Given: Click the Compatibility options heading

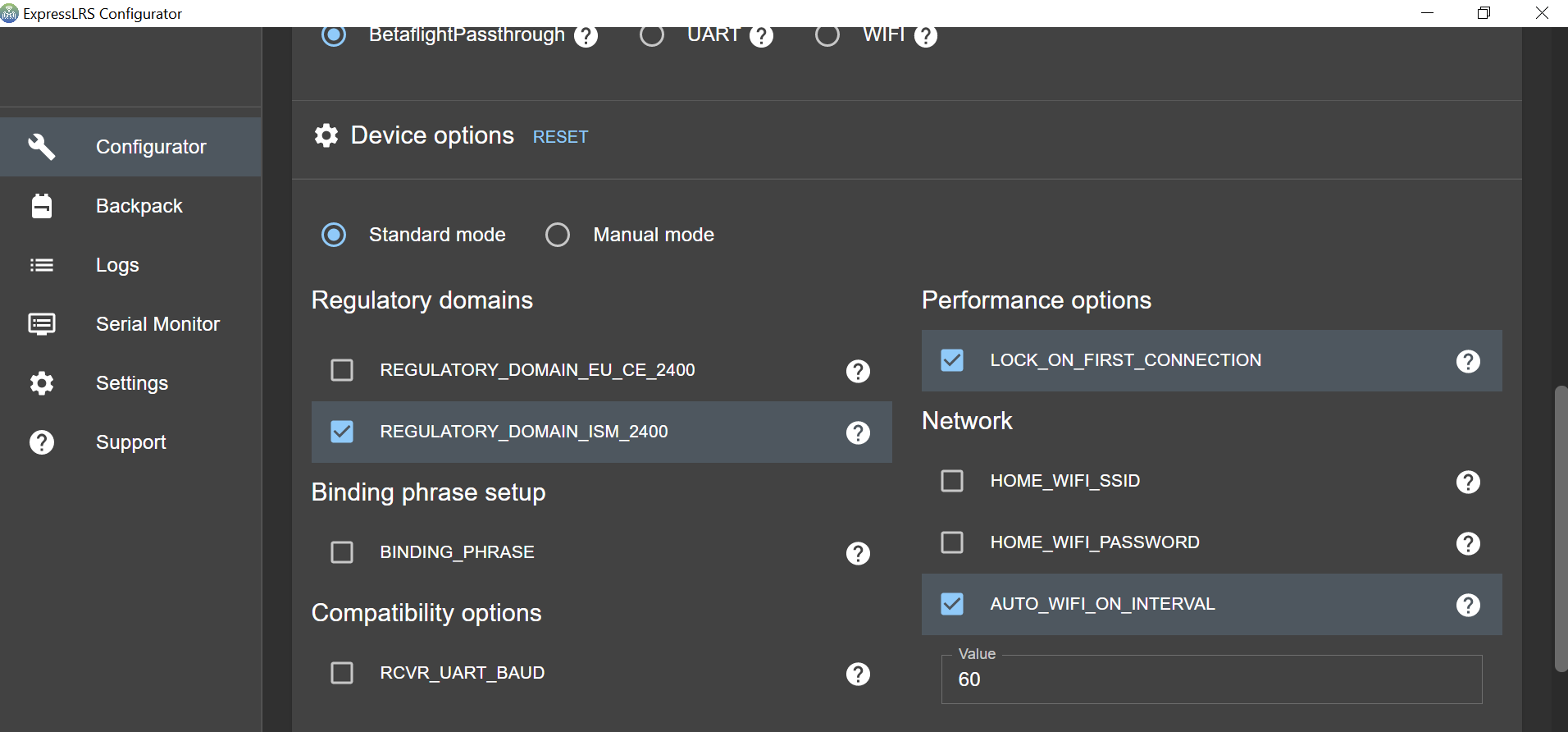Looking at the screenshot, I should [426, 613].
